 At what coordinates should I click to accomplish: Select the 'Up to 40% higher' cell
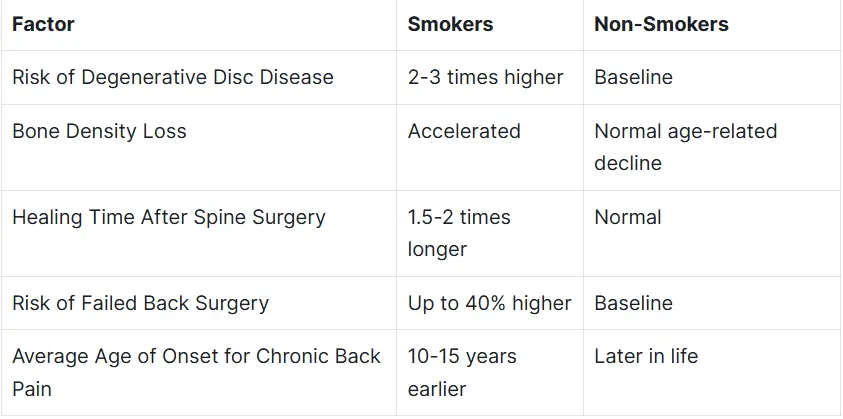click(x=489, y=303)
